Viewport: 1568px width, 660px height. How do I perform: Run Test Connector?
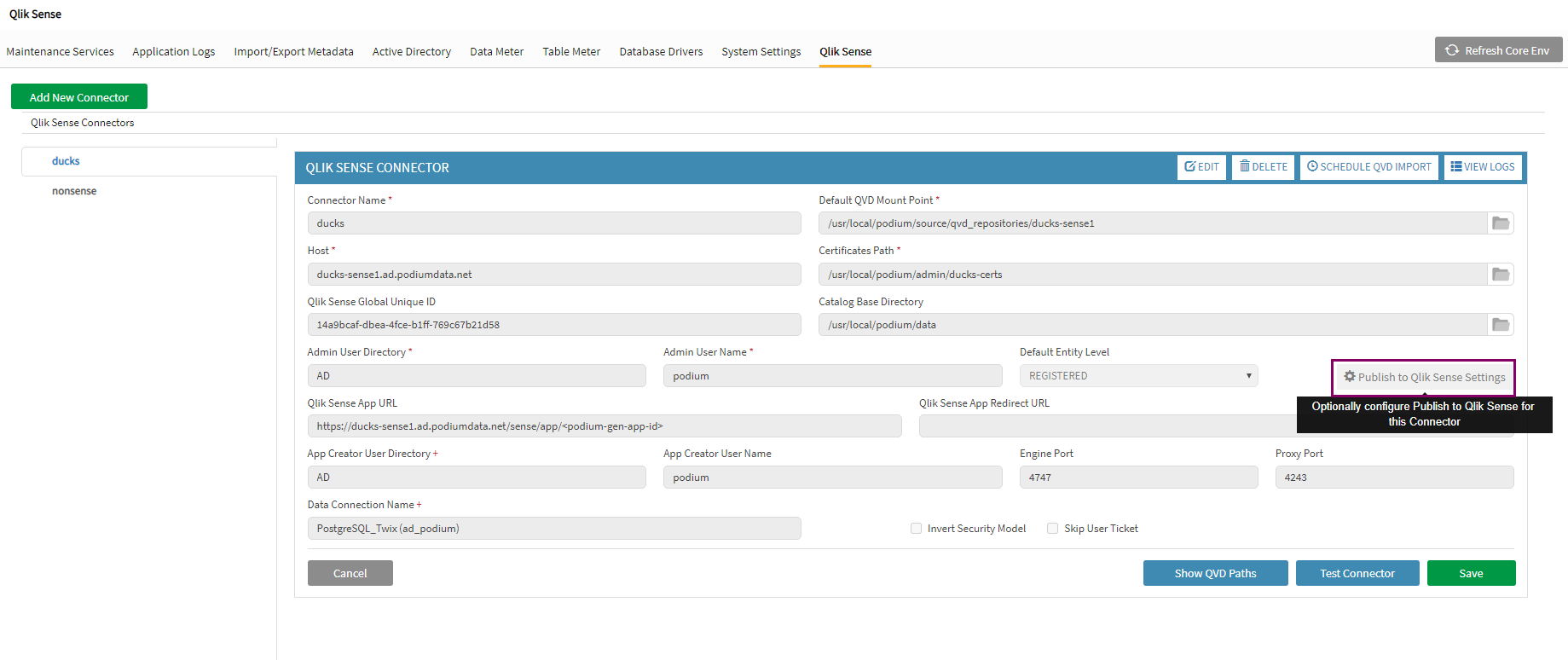pos(1357,573)
